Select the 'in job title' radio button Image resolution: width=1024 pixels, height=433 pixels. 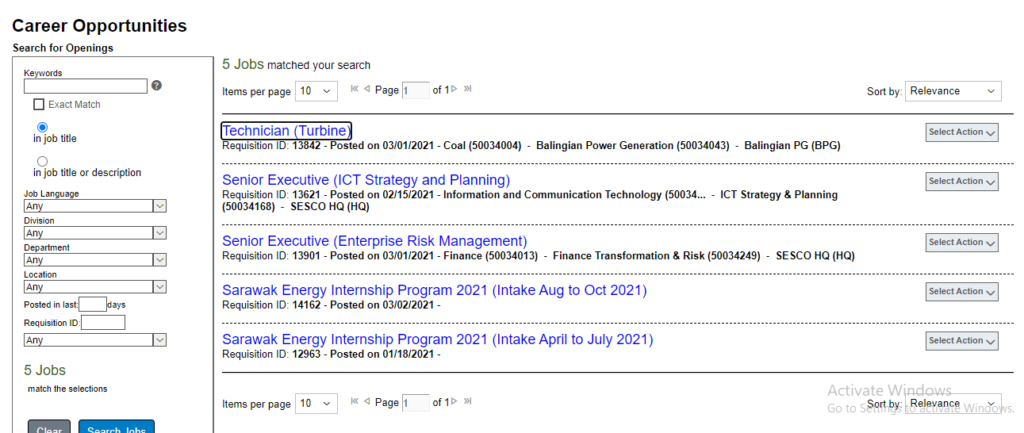42,128
